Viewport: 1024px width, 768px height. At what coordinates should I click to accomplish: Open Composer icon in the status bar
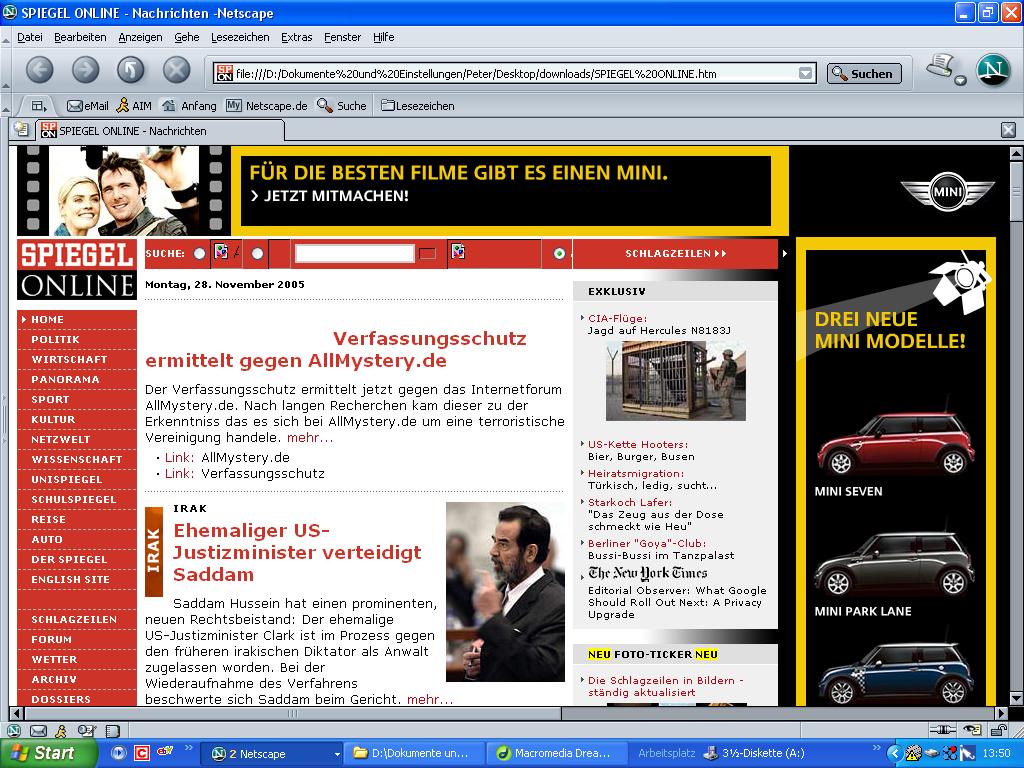86,731
